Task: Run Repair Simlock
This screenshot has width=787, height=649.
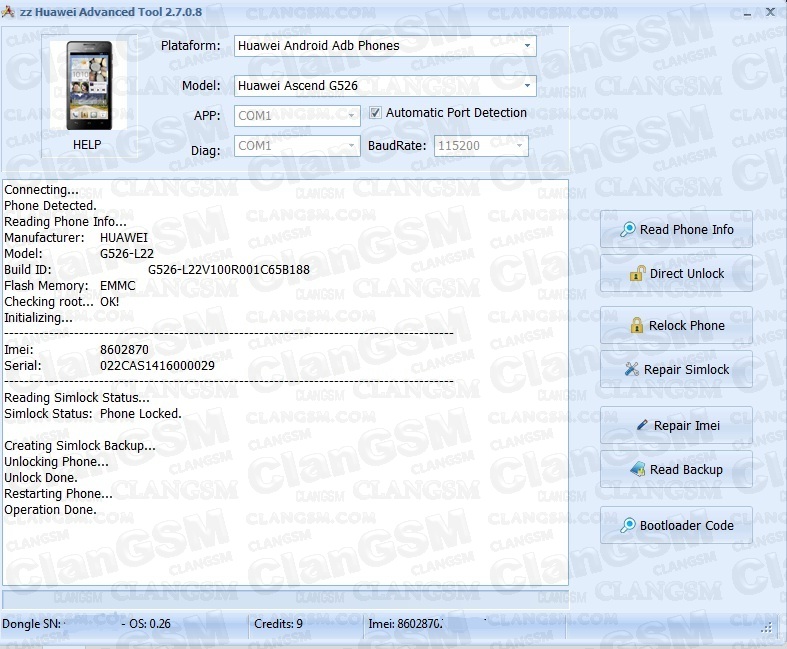Action: point(676,369)
